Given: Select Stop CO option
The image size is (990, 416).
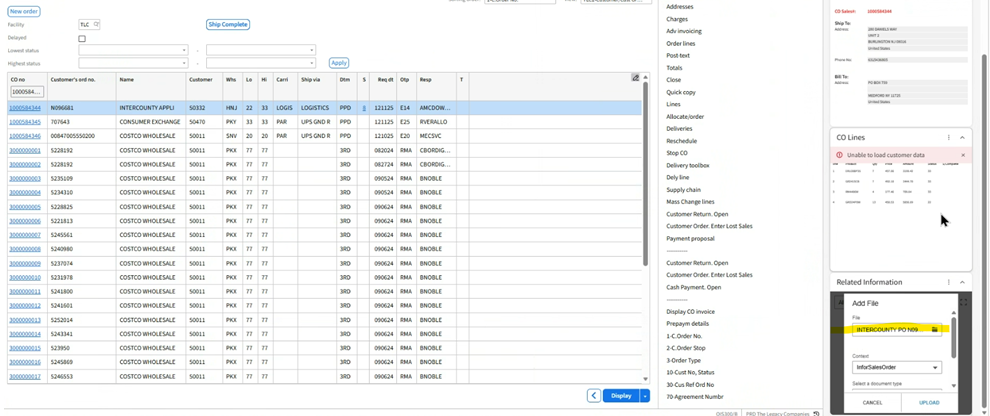Looking at the screenshot, I should point(677,153).
